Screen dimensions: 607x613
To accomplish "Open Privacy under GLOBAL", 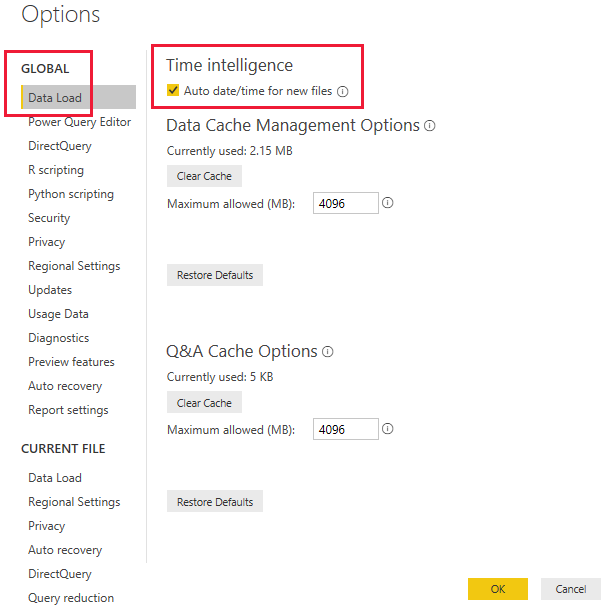I will coord(47,242).
